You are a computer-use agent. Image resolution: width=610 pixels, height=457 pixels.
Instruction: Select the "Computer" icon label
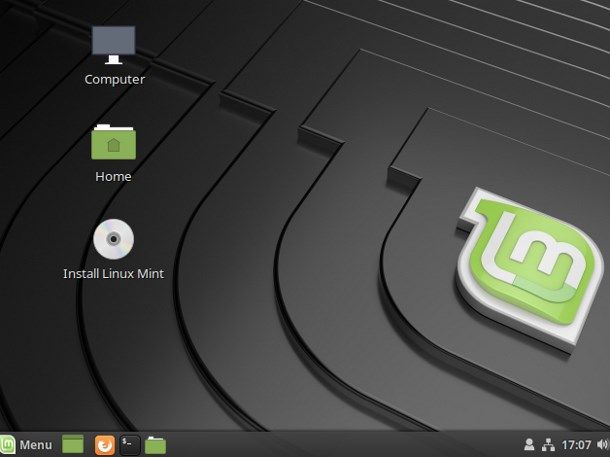(114, 79)
